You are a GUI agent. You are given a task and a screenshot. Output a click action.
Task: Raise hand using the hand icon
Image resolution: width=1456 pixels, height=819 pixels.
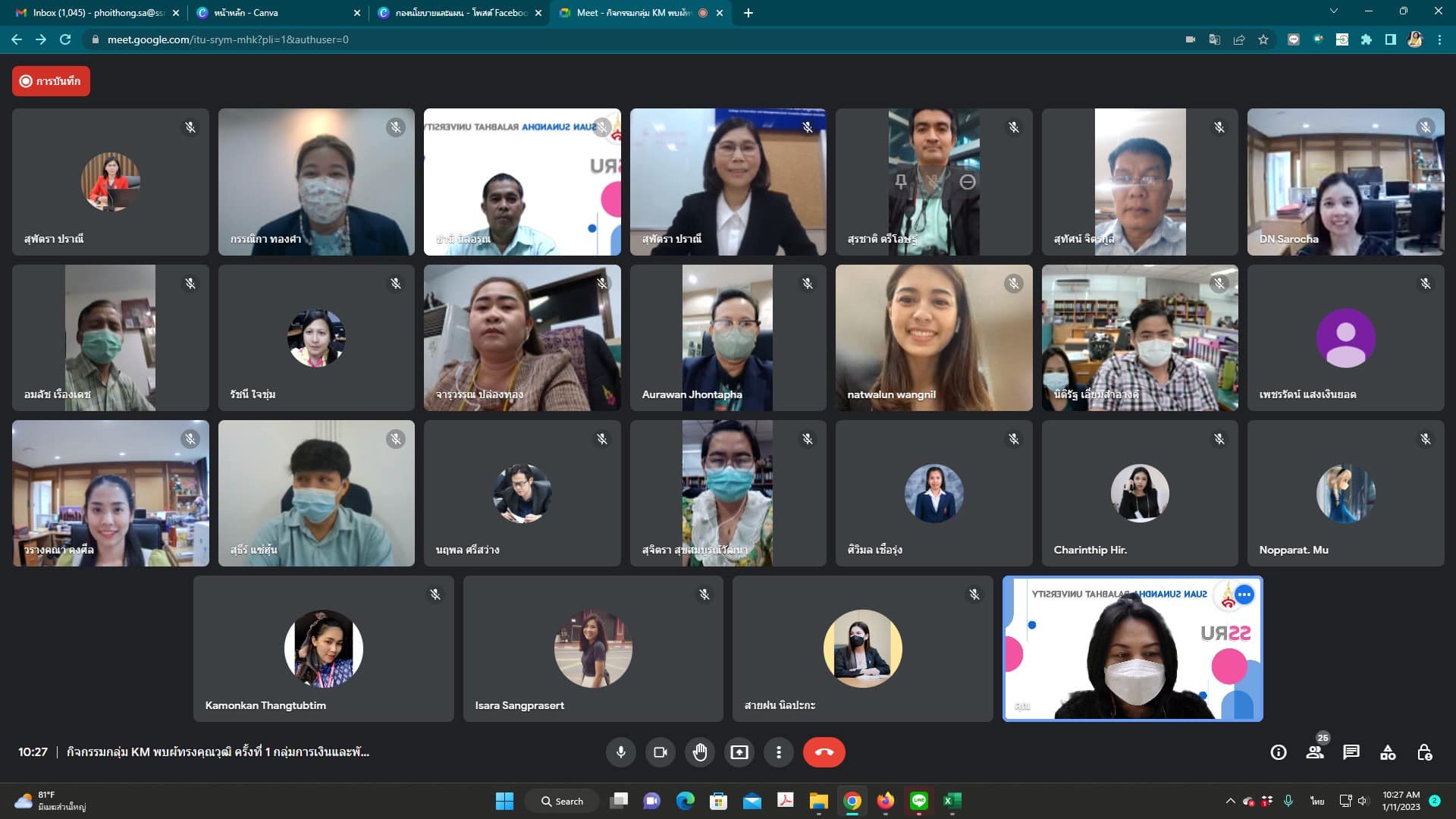[x=700, y=752]
